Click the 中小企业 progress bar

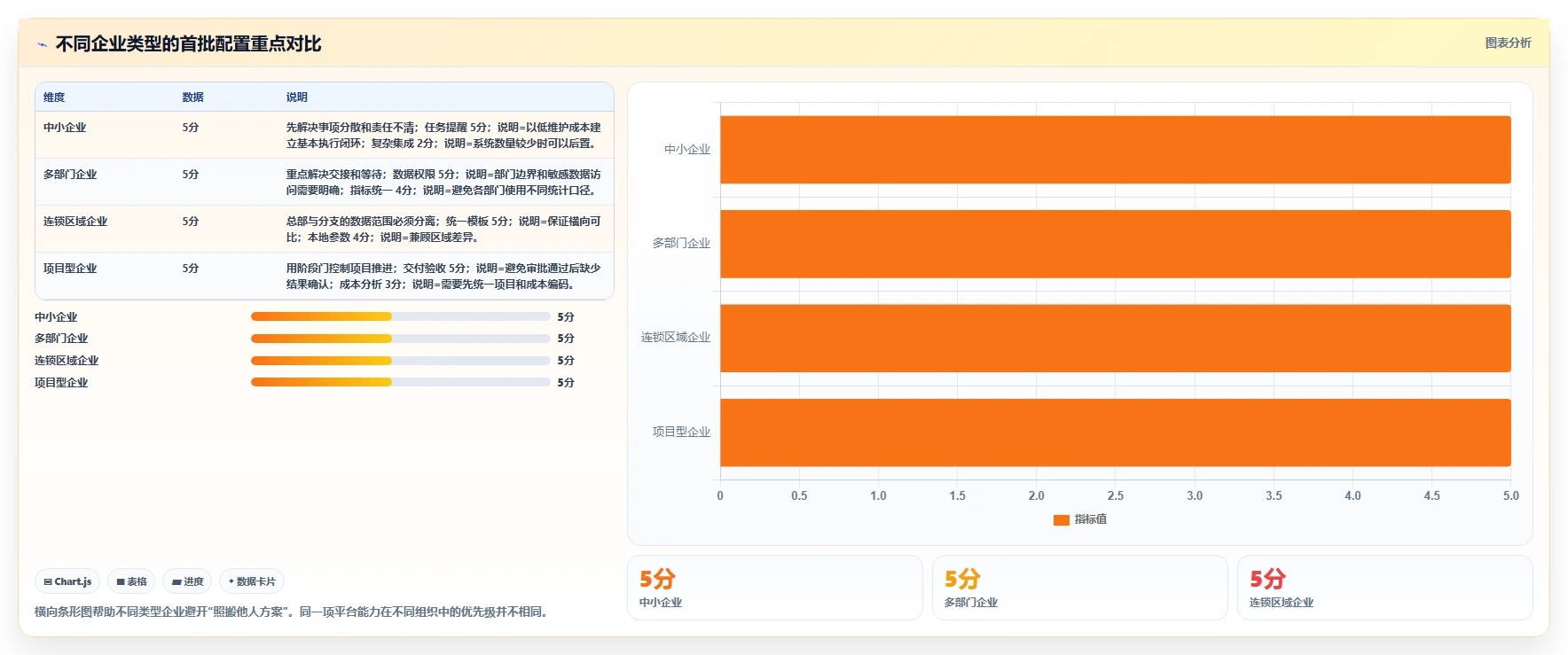pos(401,316)
